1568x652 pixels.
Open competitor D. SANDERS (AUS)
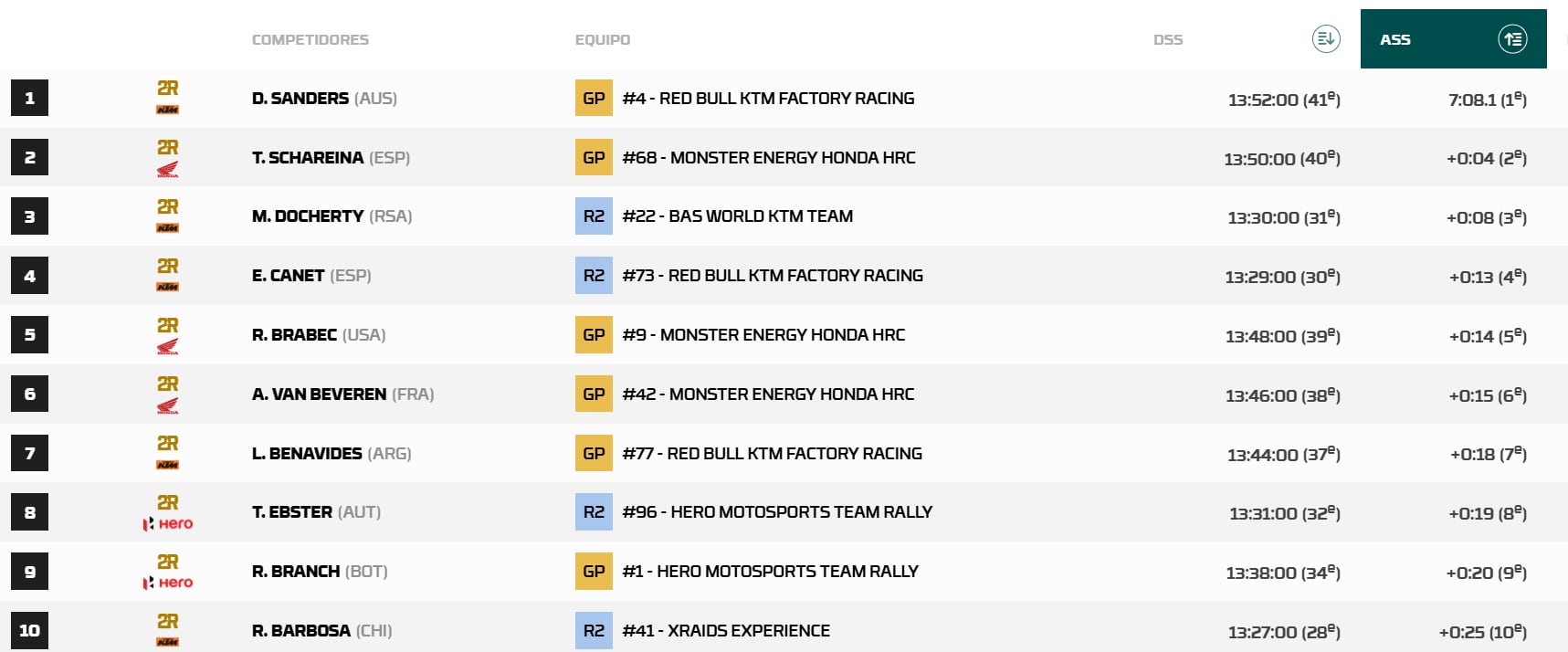click(x=324, y=99)
